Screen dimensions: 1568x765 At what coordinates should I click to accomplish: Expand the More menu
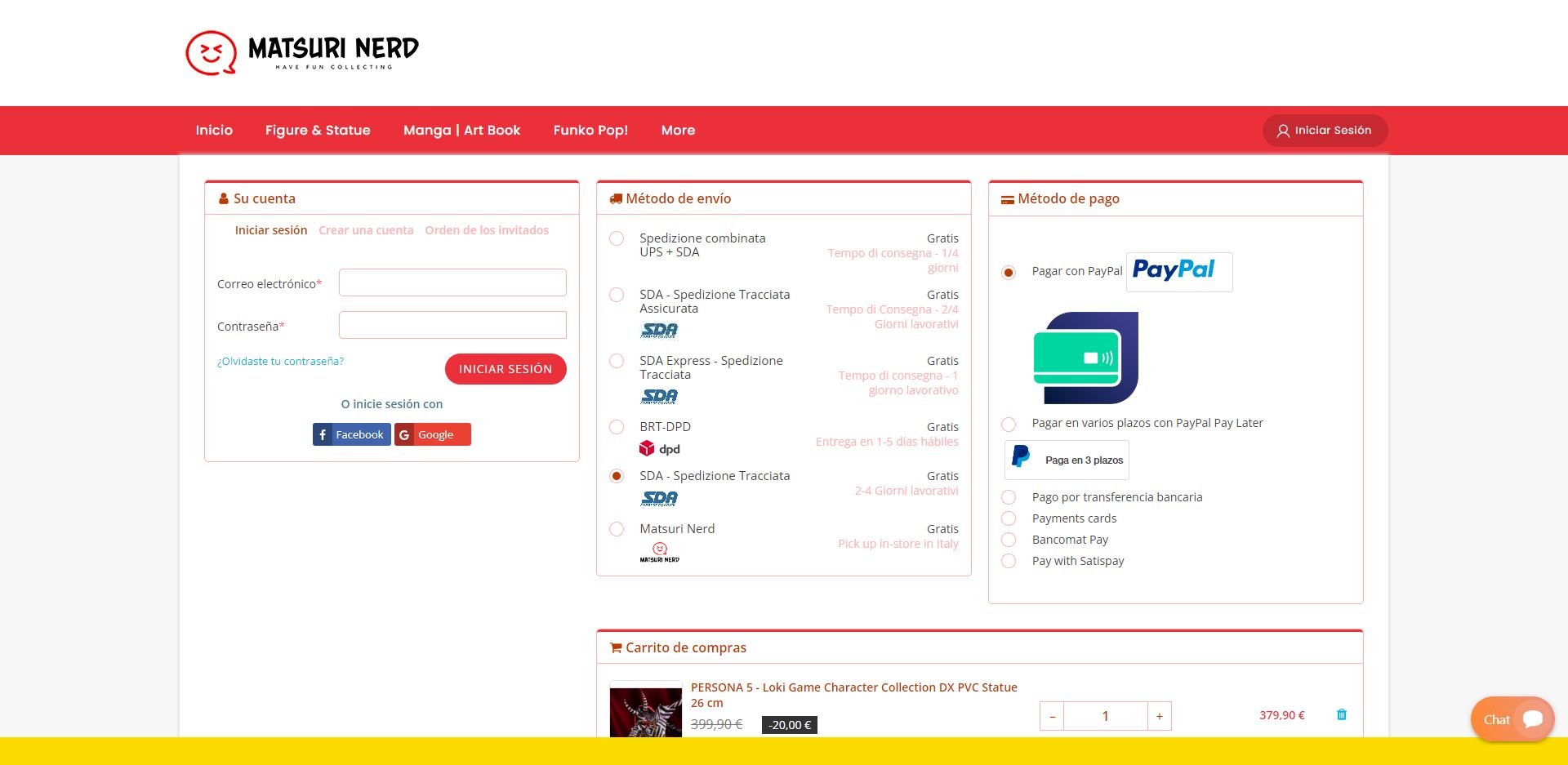pos(678,131)
